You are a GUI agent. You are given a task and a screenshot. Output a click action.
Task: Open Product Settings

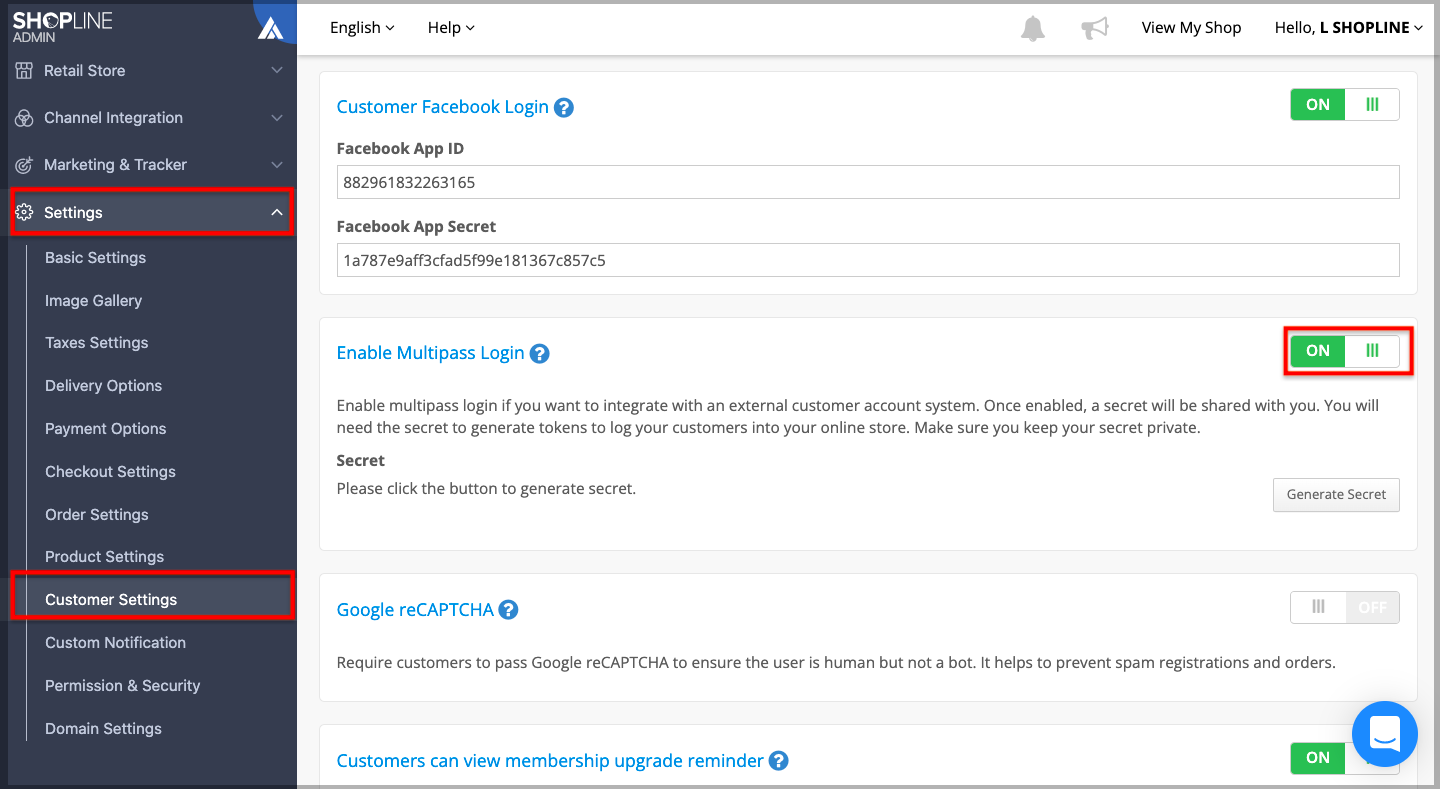coord(104,557)
